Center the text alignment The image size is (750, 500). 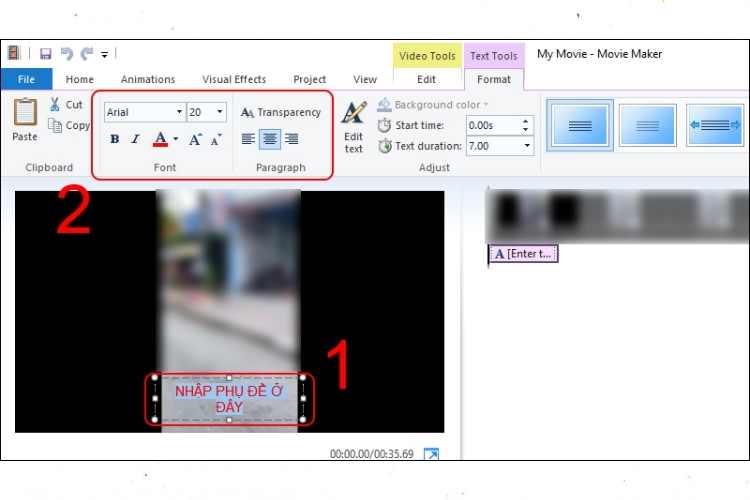270,139
